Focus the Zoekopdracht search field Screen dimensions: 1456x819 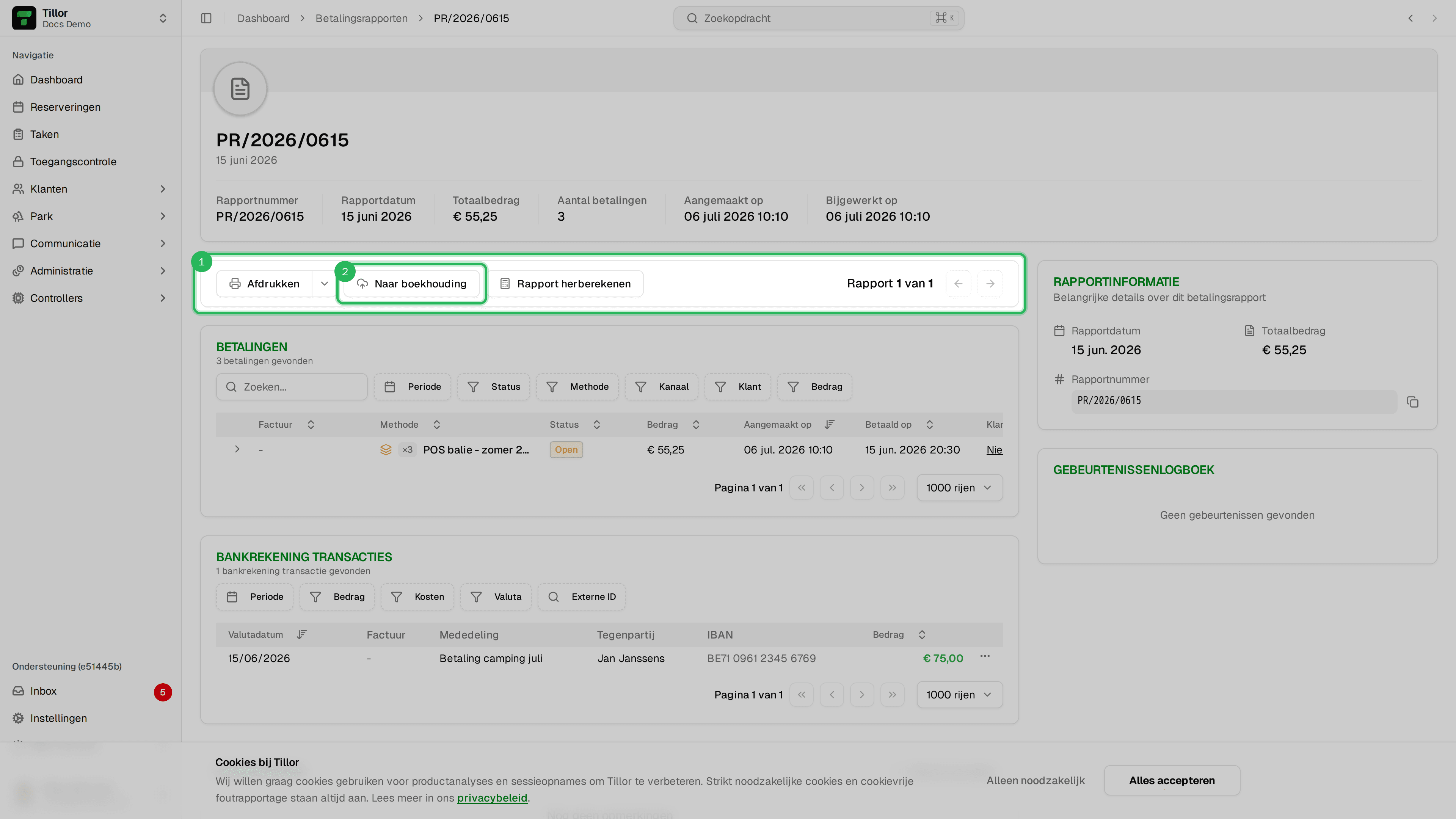pos(819,18)
